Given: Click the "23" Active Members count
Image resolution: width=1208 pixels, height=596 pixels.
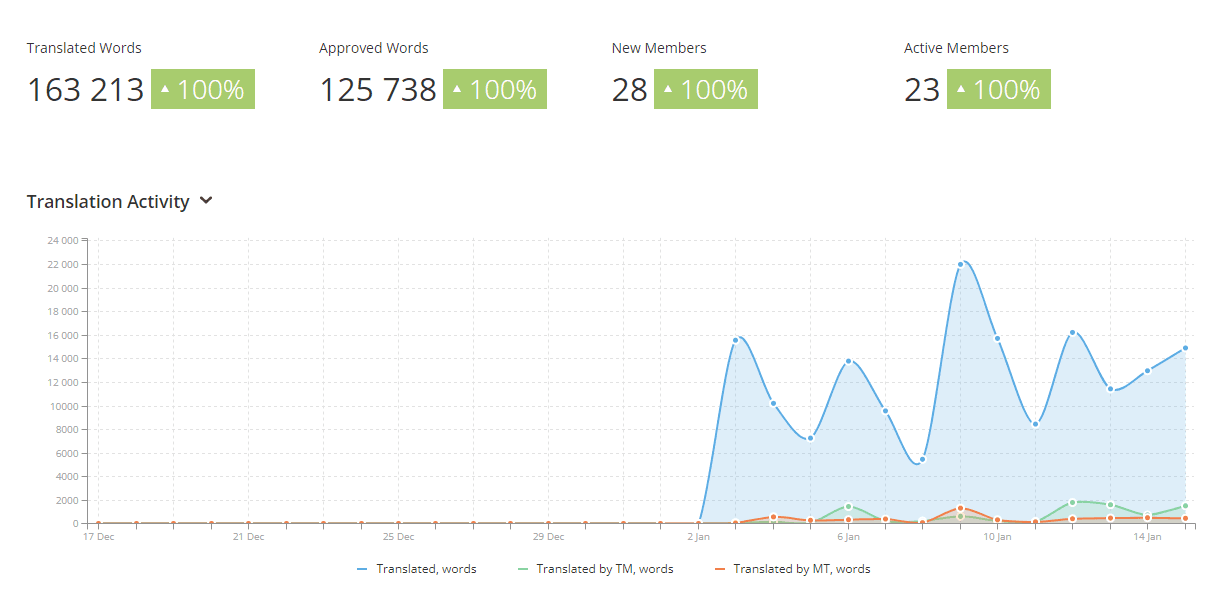Looking at the screenshot, I should tap(922, 89).
